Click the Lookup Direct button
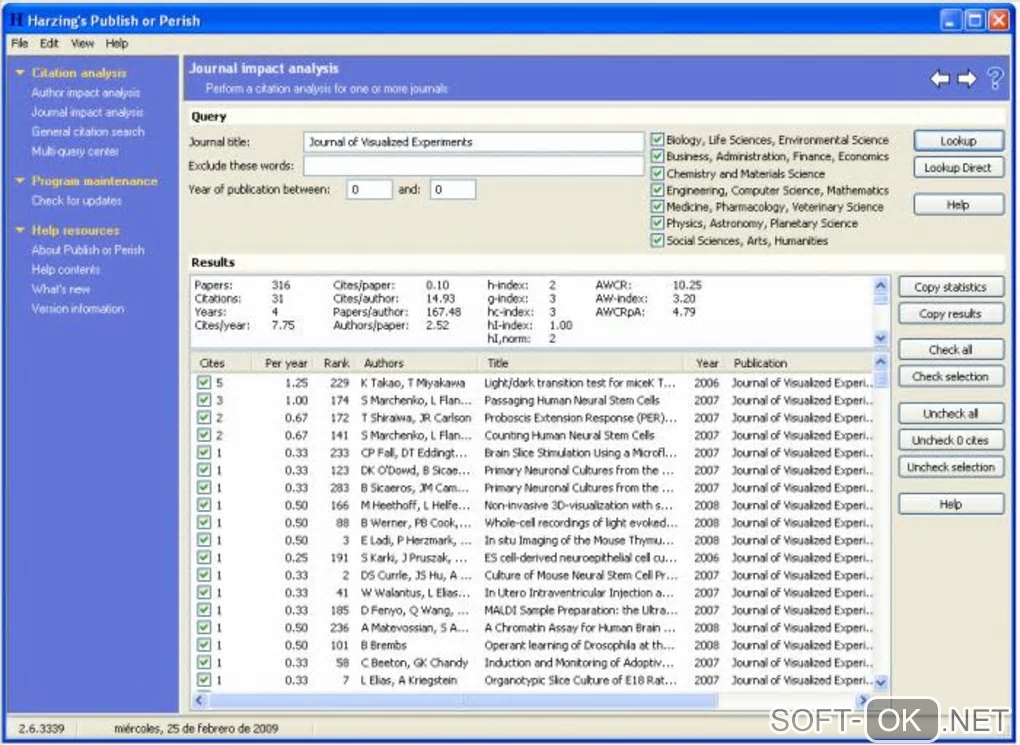 coord(958,168)
